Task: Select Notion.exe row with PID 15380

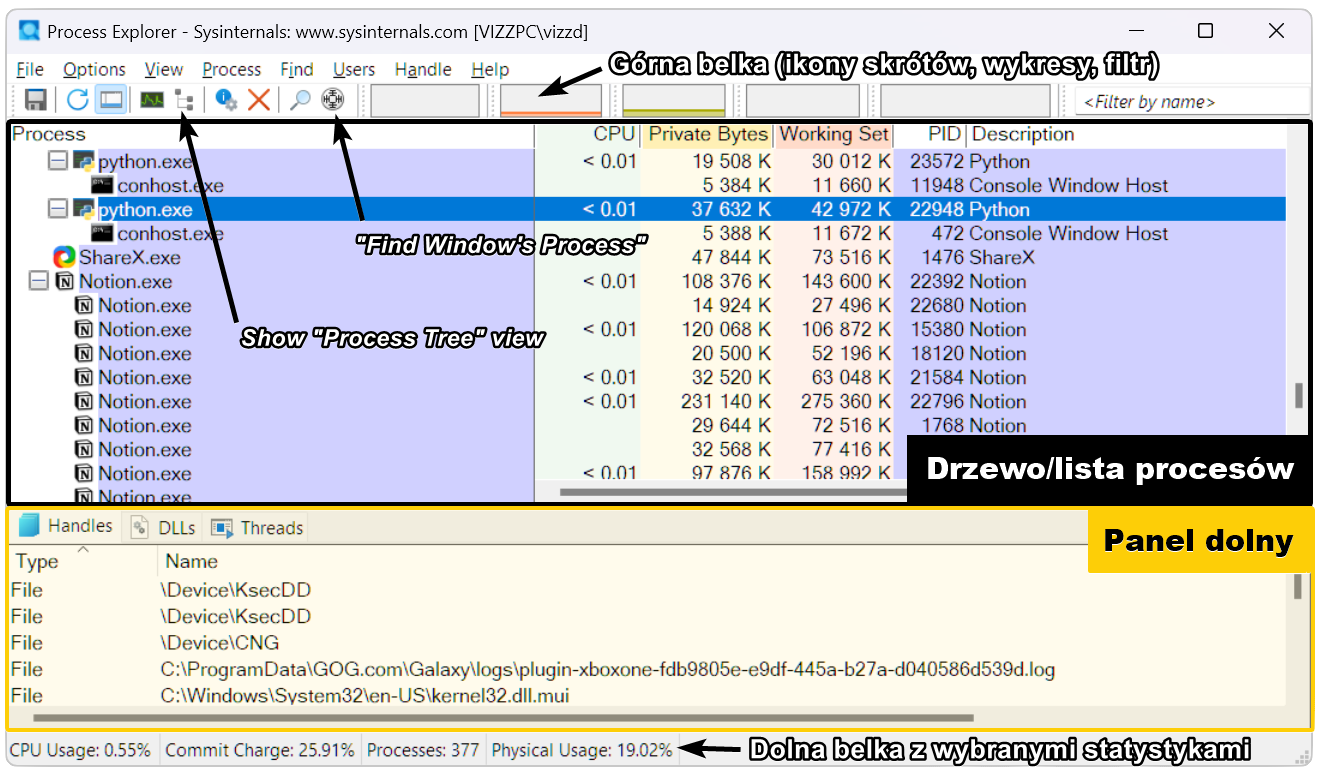Action: 648,330
